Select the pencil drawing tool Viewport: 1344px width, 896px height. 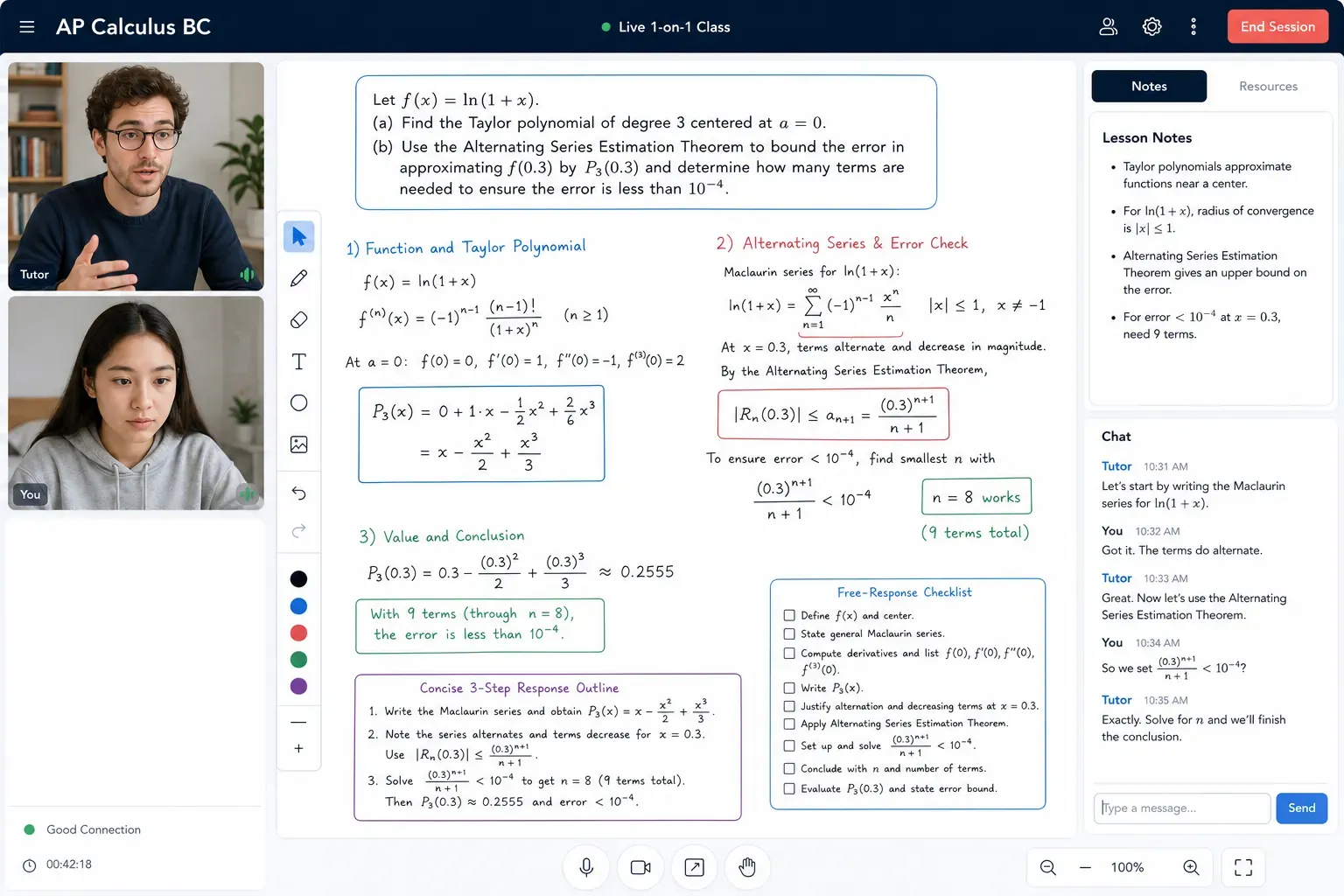click(x=299, y=278)
